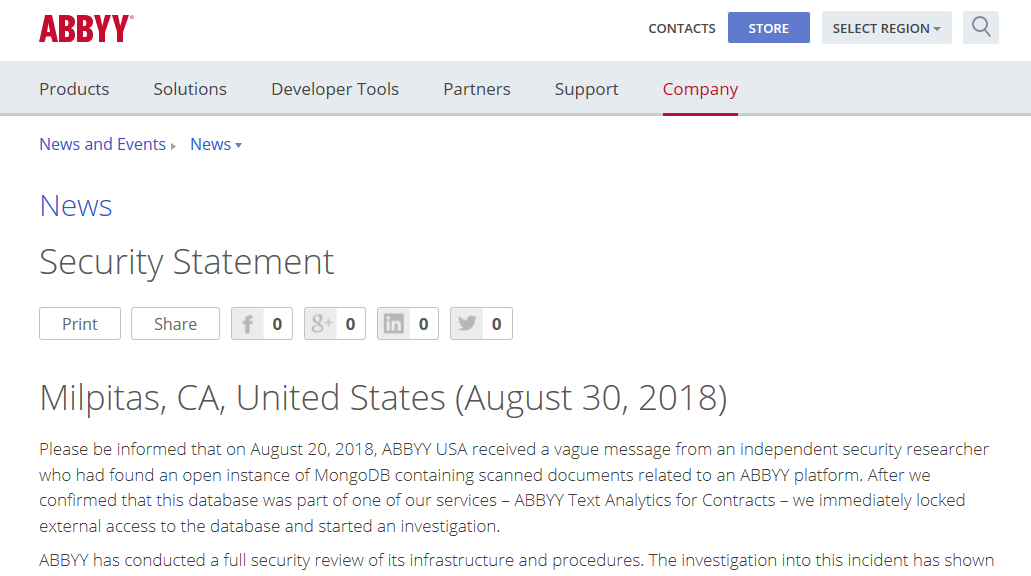Select the Company tab

point(700,89)
